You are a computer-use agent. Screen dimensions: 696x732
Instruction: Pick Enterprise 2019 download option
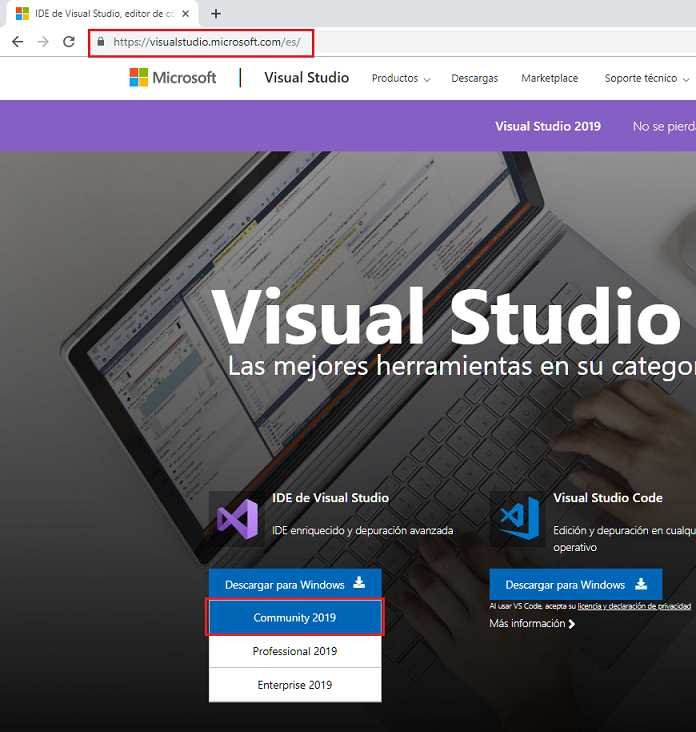click(295, 685)
